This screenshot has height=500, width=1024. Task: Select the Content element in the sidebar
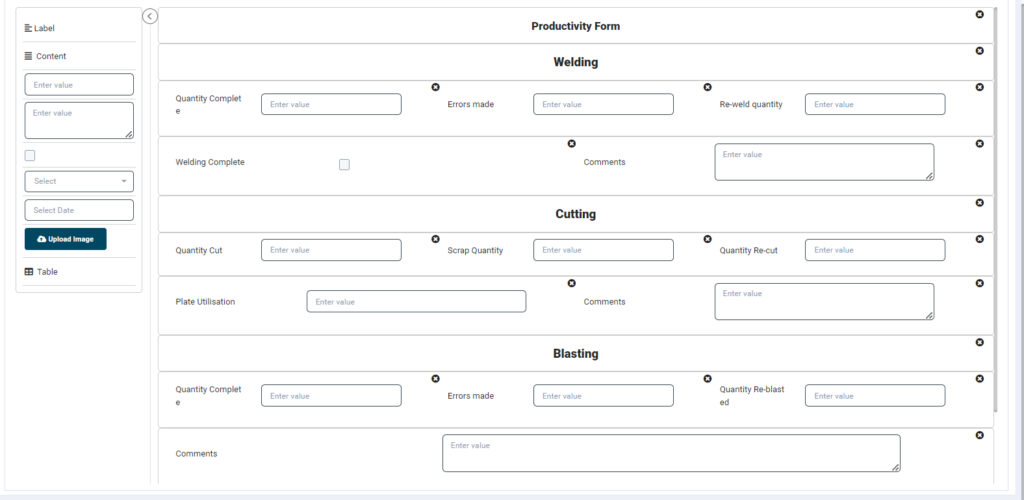45,56
